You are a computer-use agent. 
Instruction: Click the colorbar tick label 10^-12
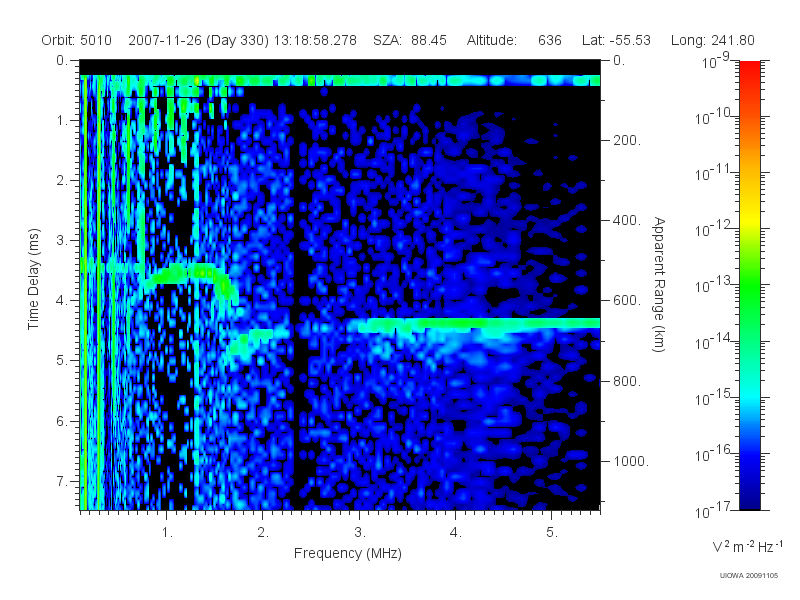click(714, 229)
